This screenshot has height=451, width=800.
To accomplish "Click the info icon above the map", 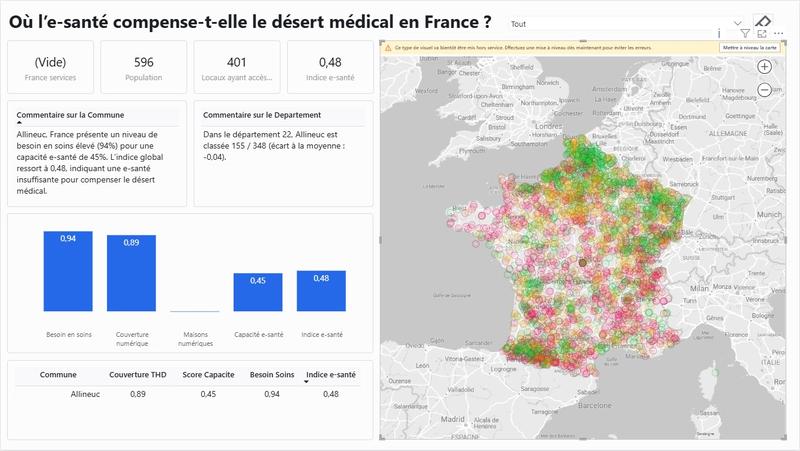I will point(719,33).
